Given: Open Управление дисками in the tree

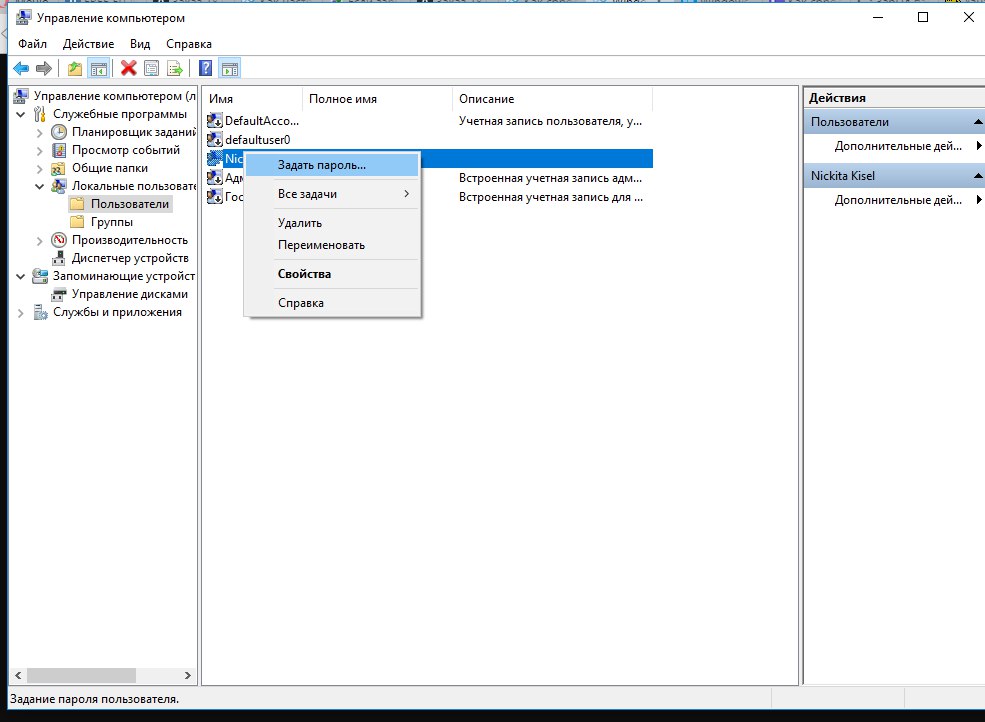Looking at the screenshot, I should point(129,294).
